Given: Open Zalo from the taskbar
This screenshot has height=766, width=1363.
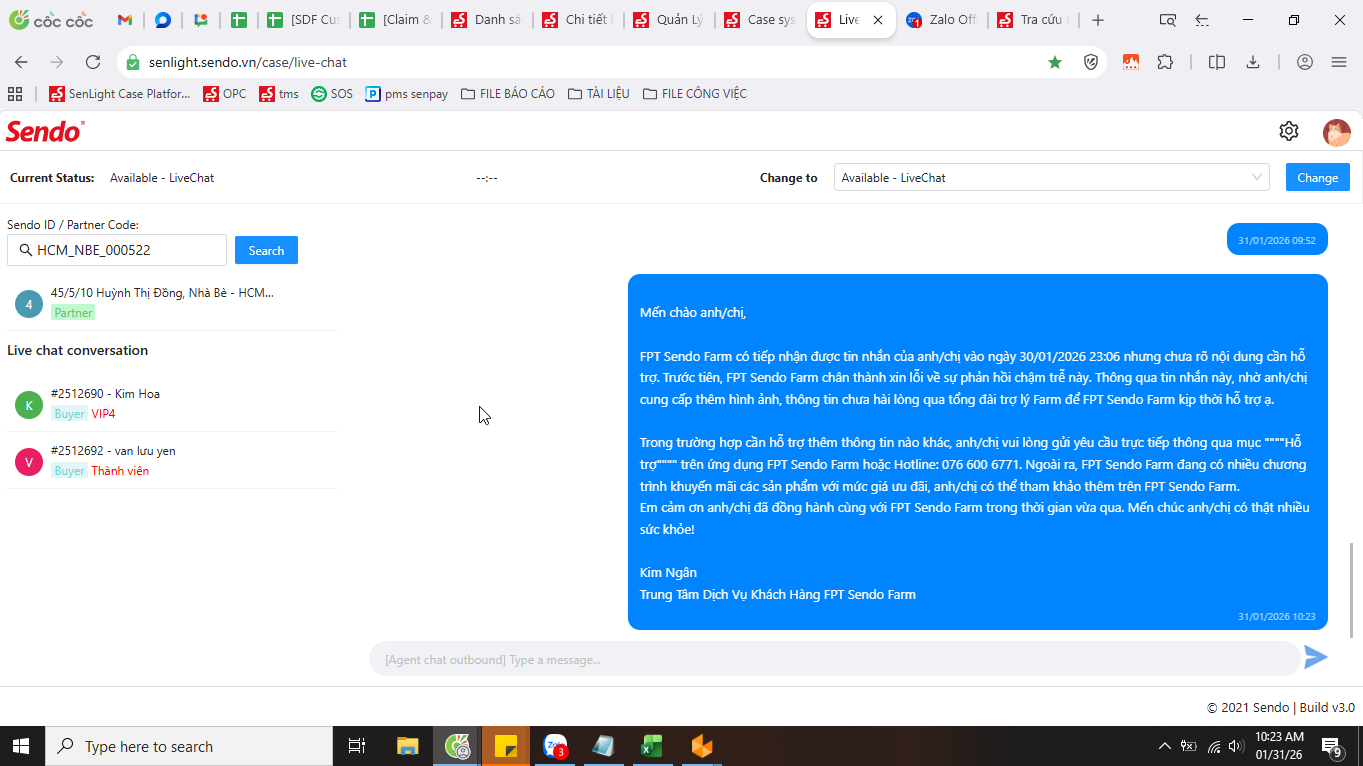Looking at the screenshot, I should coord(555,746).
